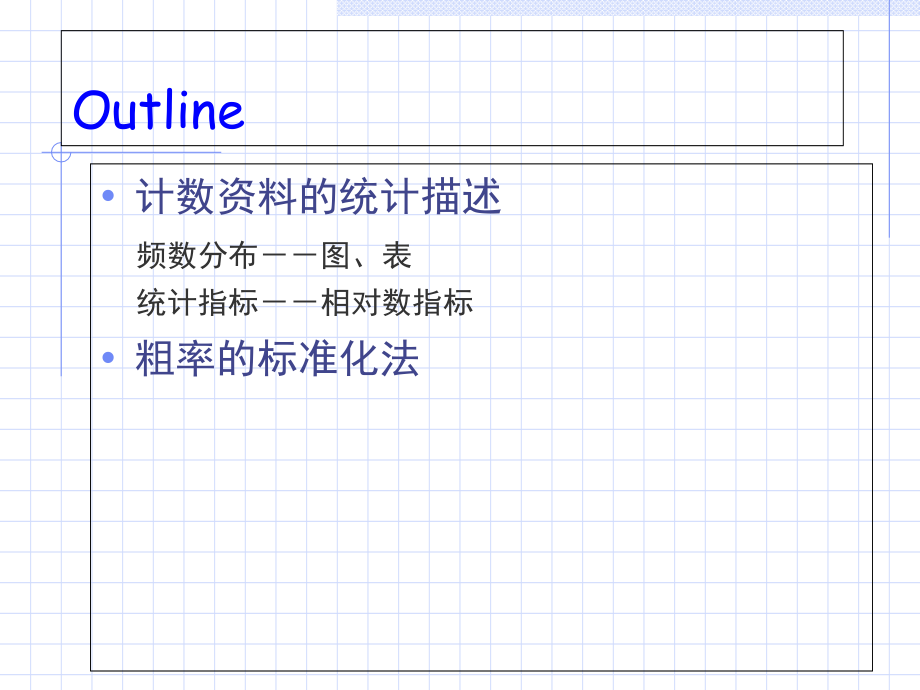
Task: Click the Outline title text
Action: (x=158, y=110)
